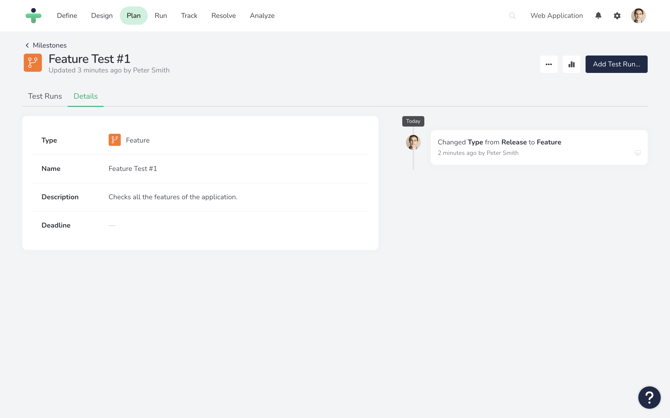This screenshot has width=670, height=418.
Task: Click the comment icon on activity entry
Action: pos(637,153)
